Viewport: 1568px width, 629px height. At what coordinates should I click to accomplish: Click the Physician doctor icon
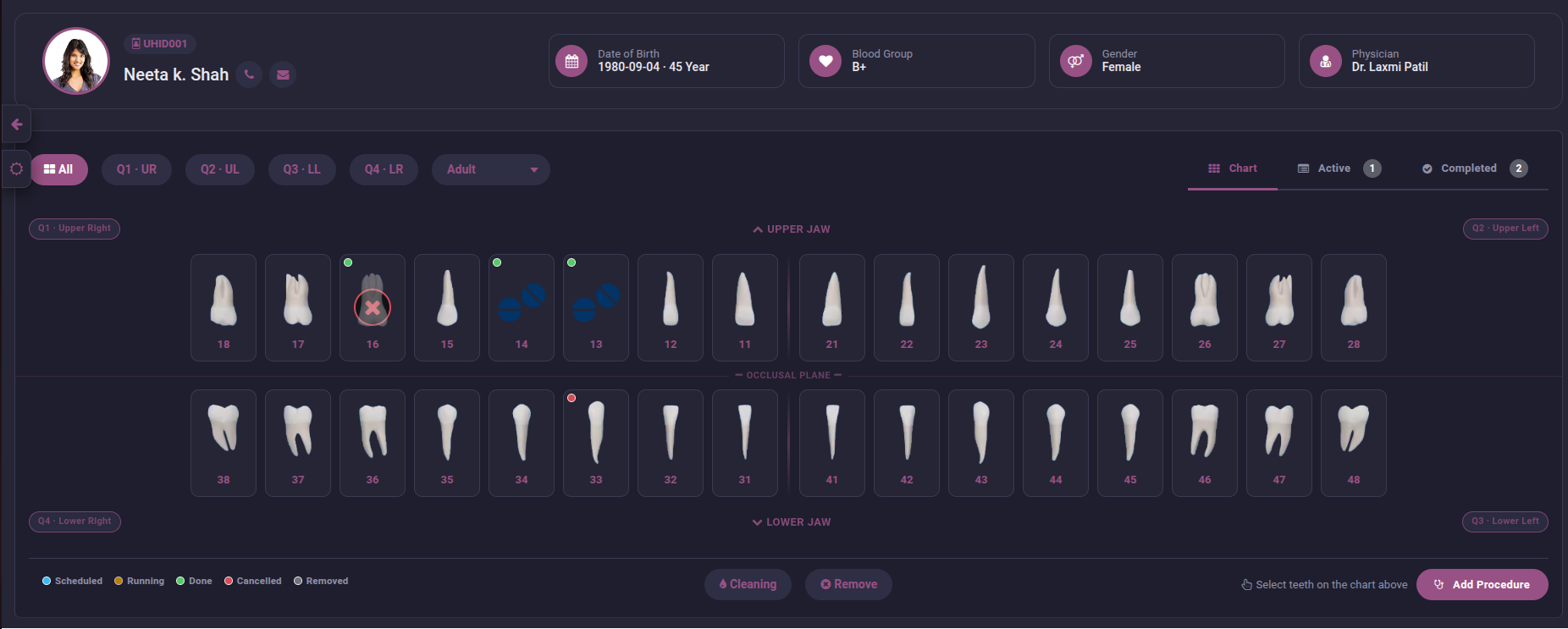click(1326, 61)
